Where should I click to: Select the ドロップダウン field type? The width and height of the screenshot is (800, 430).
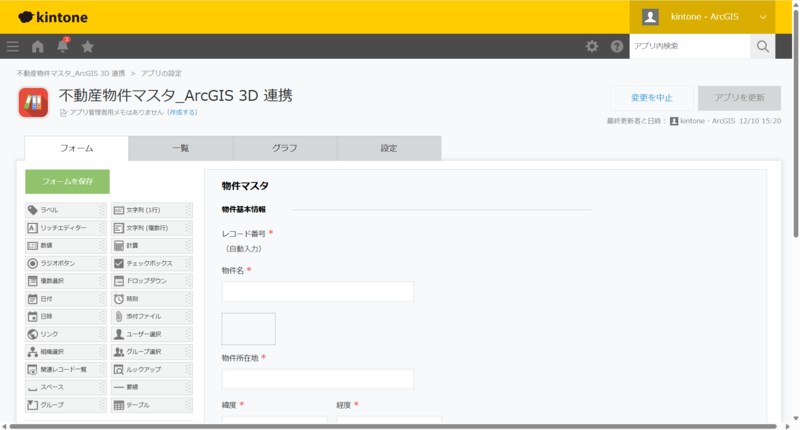pos(152,281)
